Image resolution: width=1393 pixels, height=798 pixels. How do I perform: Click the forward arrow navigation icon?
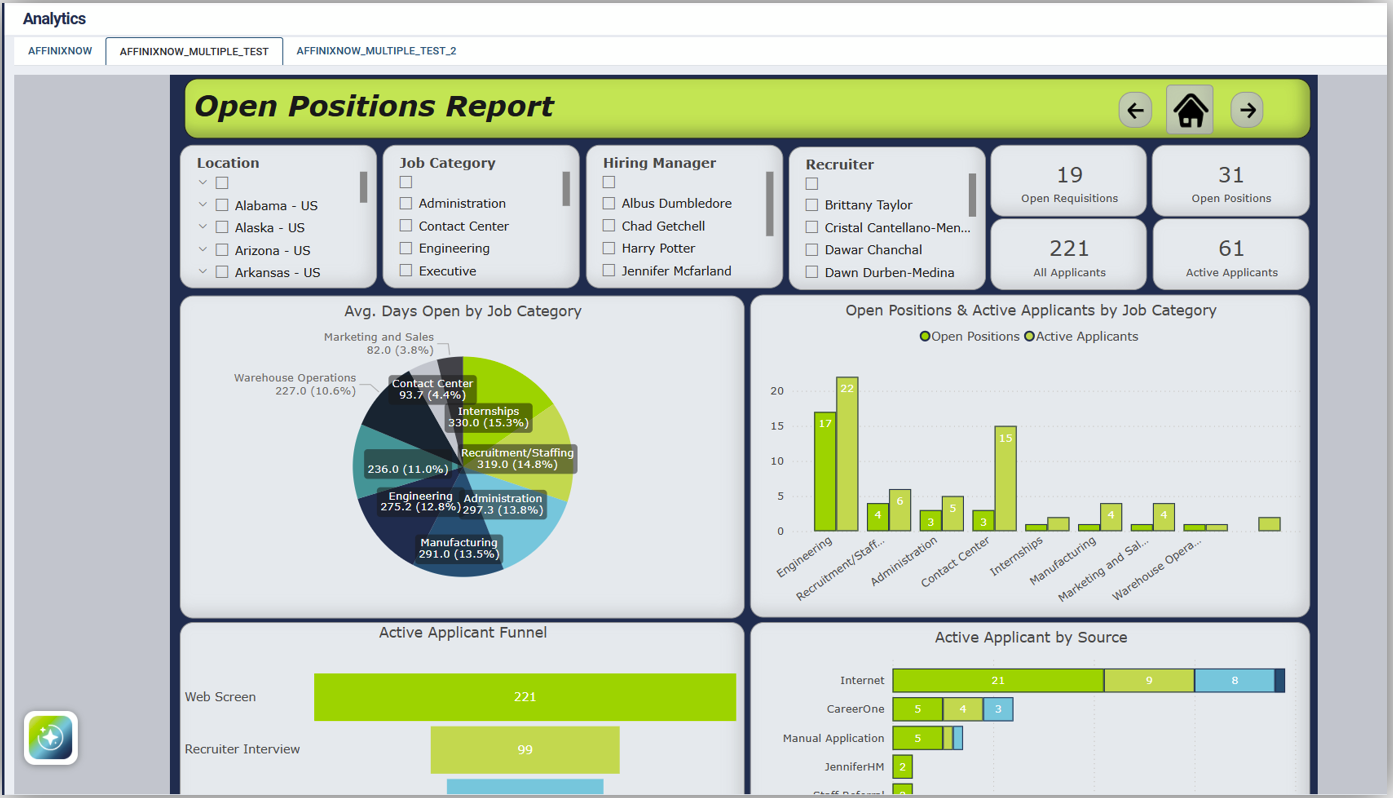click(1247, 110)
